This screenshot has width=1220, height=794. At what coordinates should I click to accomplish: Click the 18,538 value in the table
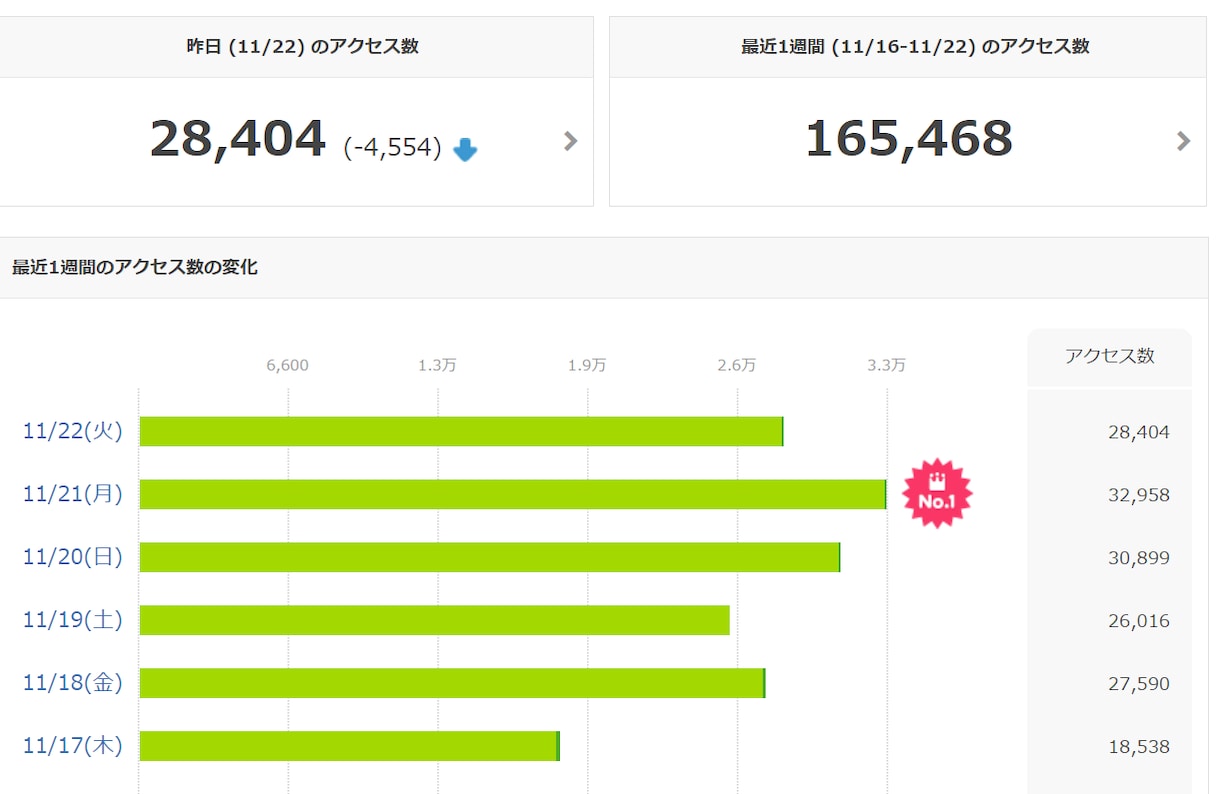pyautogui.click(x=1138, y=747)
